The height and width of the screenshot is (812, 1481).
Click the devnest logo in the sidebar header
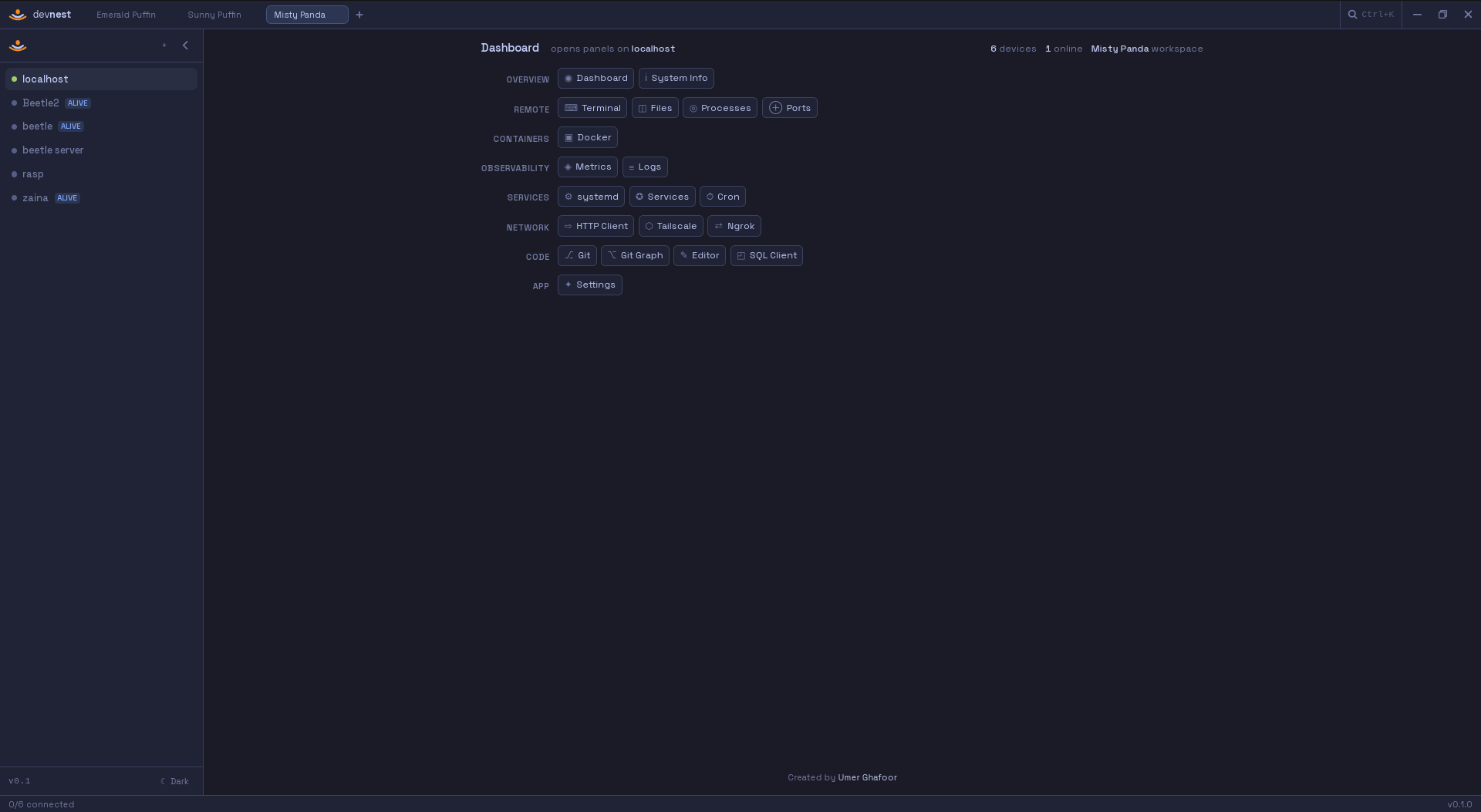click(18, 45)
